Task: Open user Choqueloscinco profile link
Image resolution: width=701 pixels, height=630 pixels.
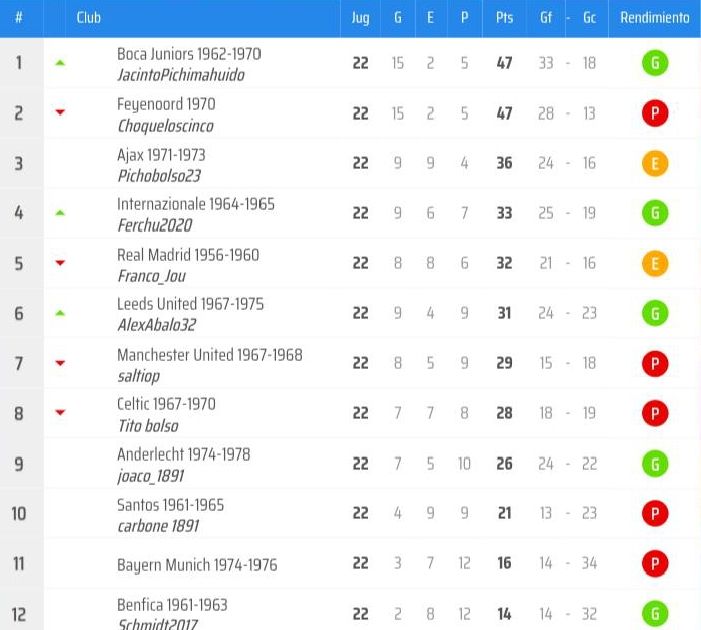Action: point(165,126)
